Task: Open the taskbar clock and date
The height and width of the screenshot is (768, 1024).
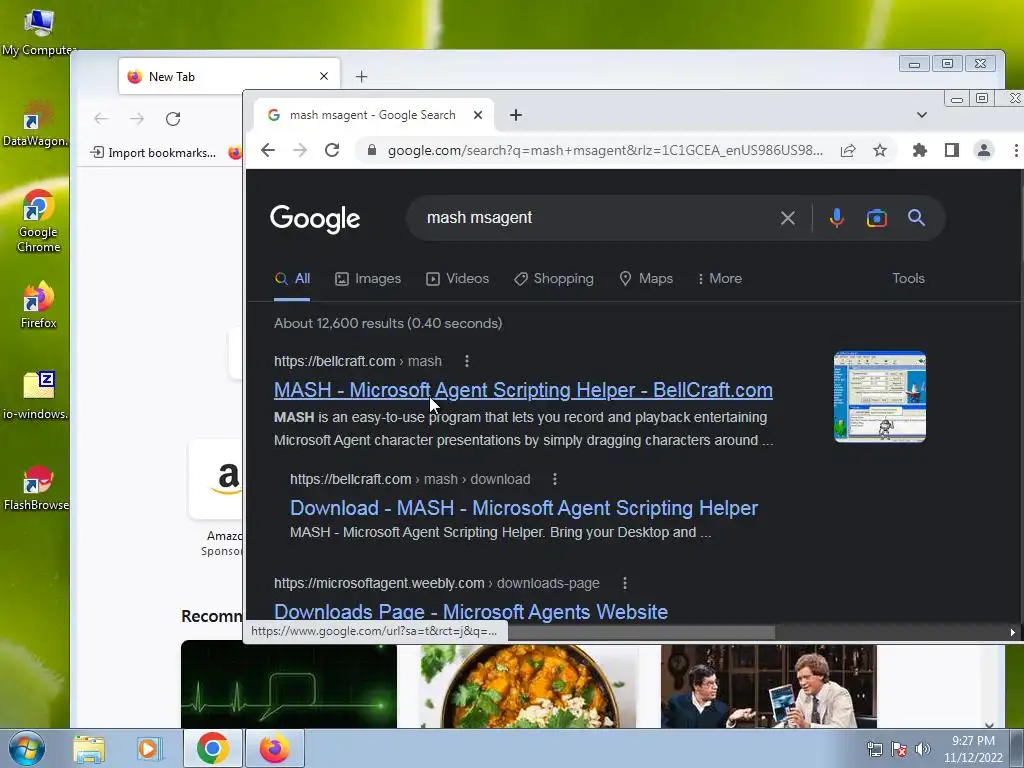Action: click(x=973, y=749)
